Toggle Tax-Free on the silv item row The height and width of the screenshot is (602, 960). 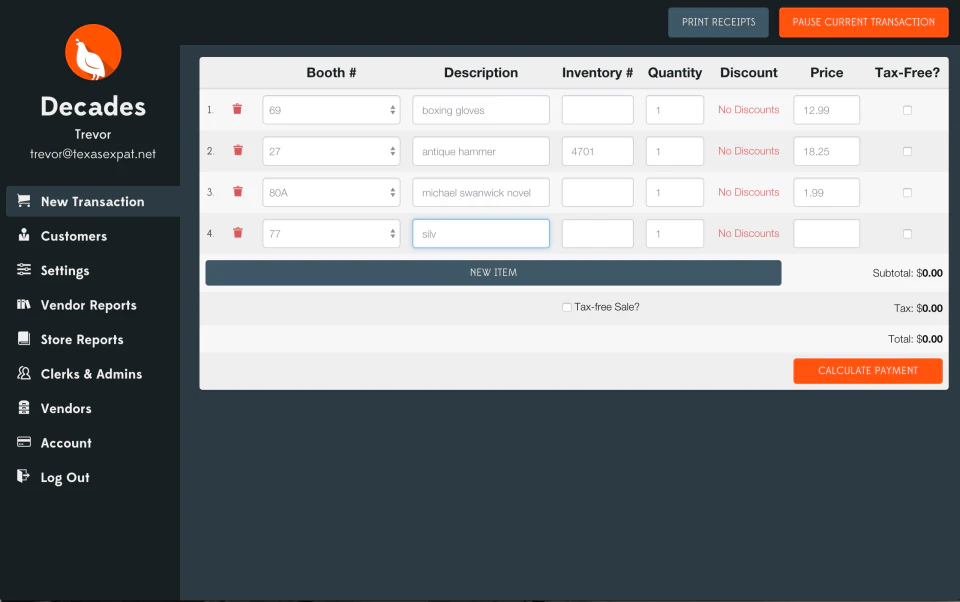[x=907, y=233]
